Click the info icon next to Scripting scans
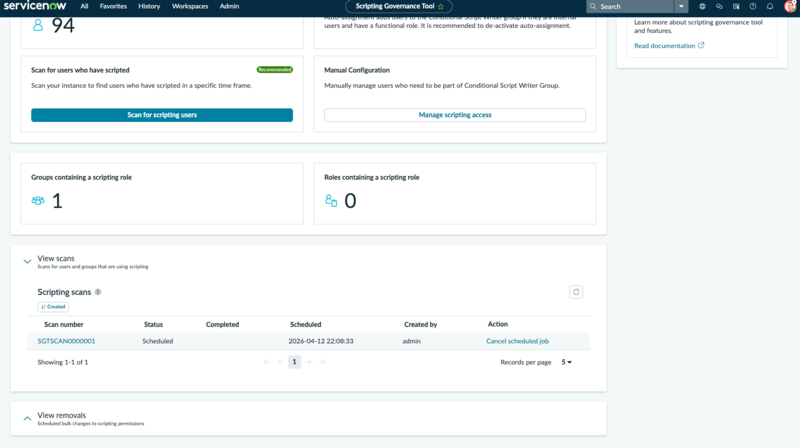The height and width of the screenshot is (448, 800). 98,292
